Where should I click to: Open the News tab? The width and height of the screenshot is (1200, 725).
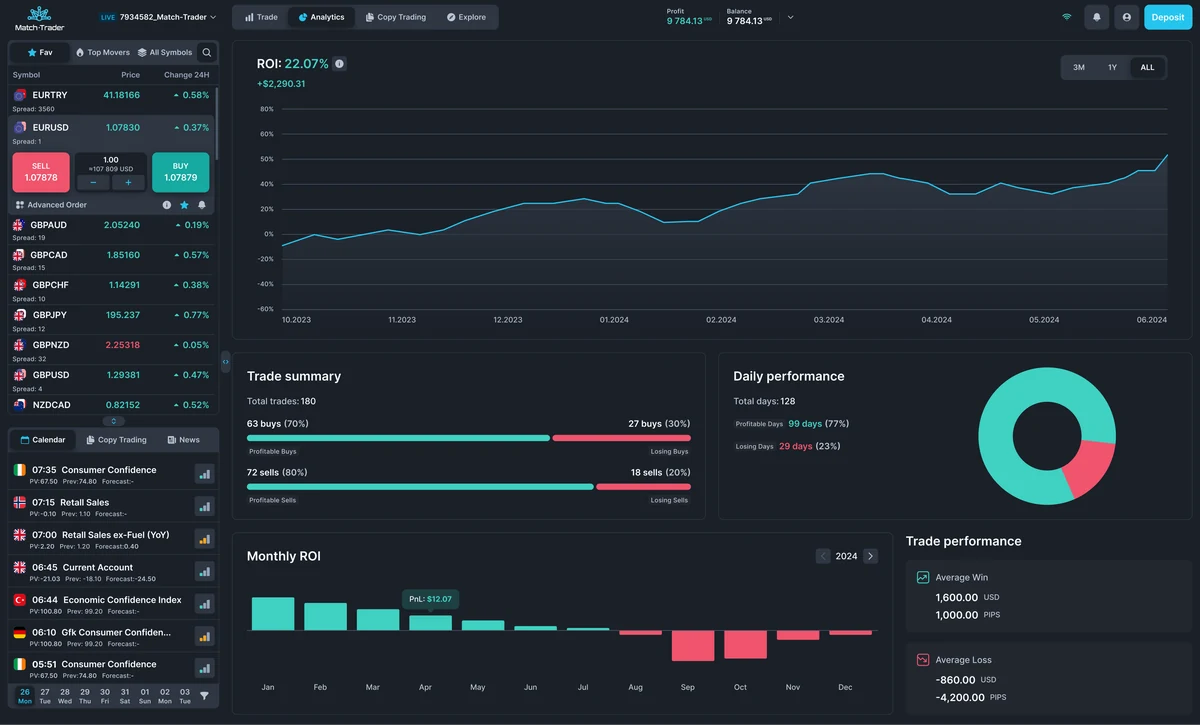click(183, 440)
